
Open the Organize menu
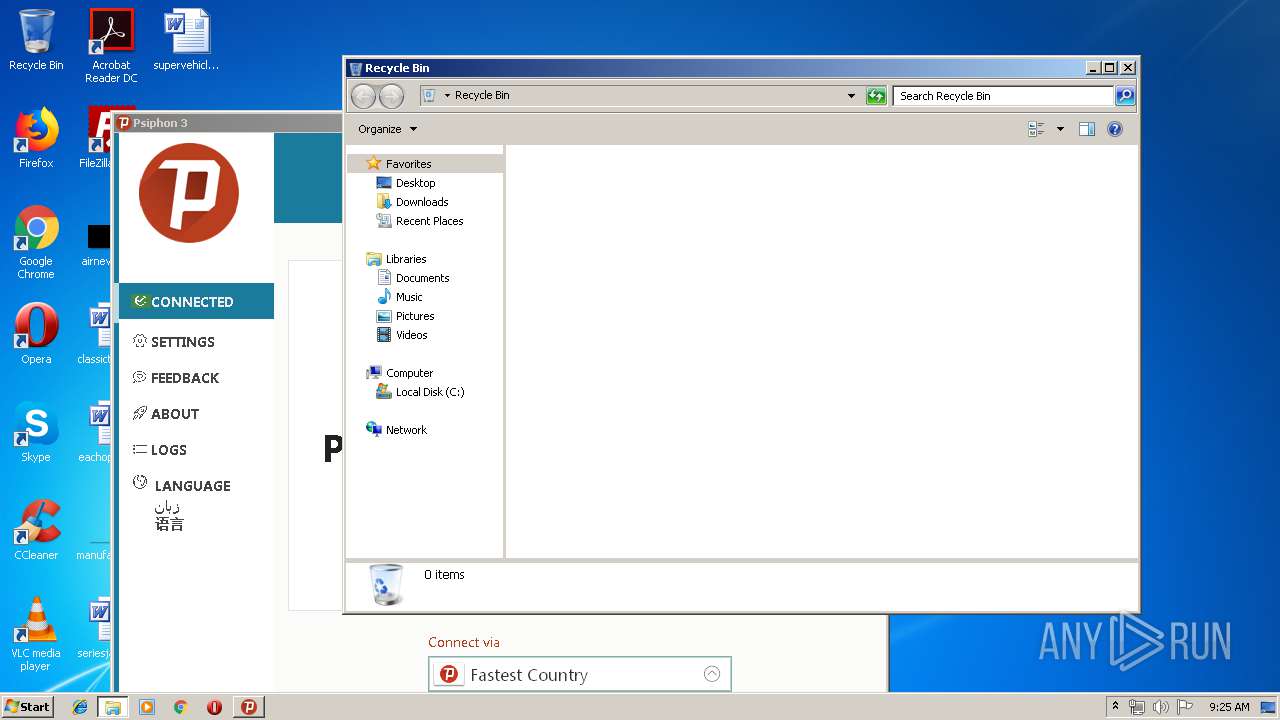coord(388,129)
